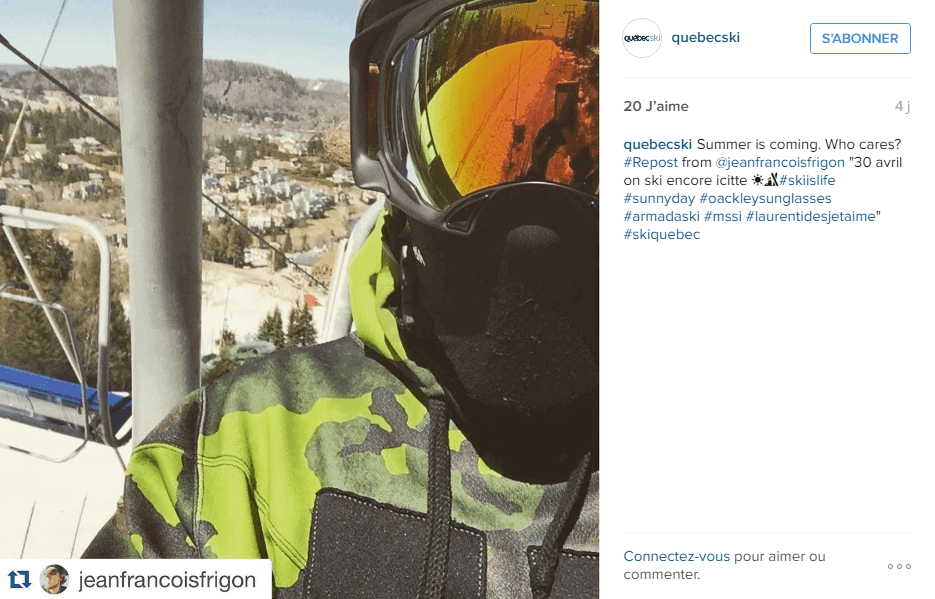The height and width of the screenshot is (599, 935).
Task: Click the repost arrows icon on photo
Action: click(x=19, y=579)
